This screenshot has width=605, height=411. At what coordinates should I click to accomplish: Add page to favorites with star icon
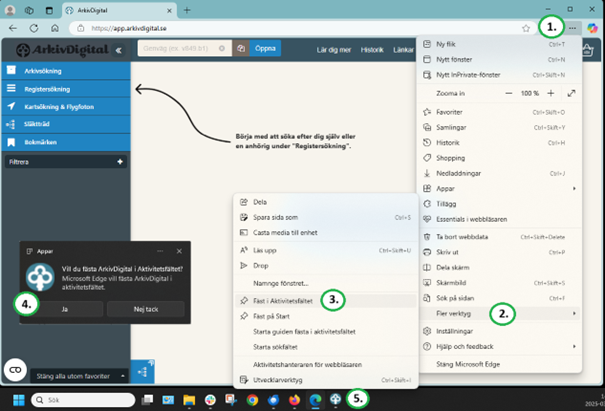pyautogui.click(x=526, y=28)
